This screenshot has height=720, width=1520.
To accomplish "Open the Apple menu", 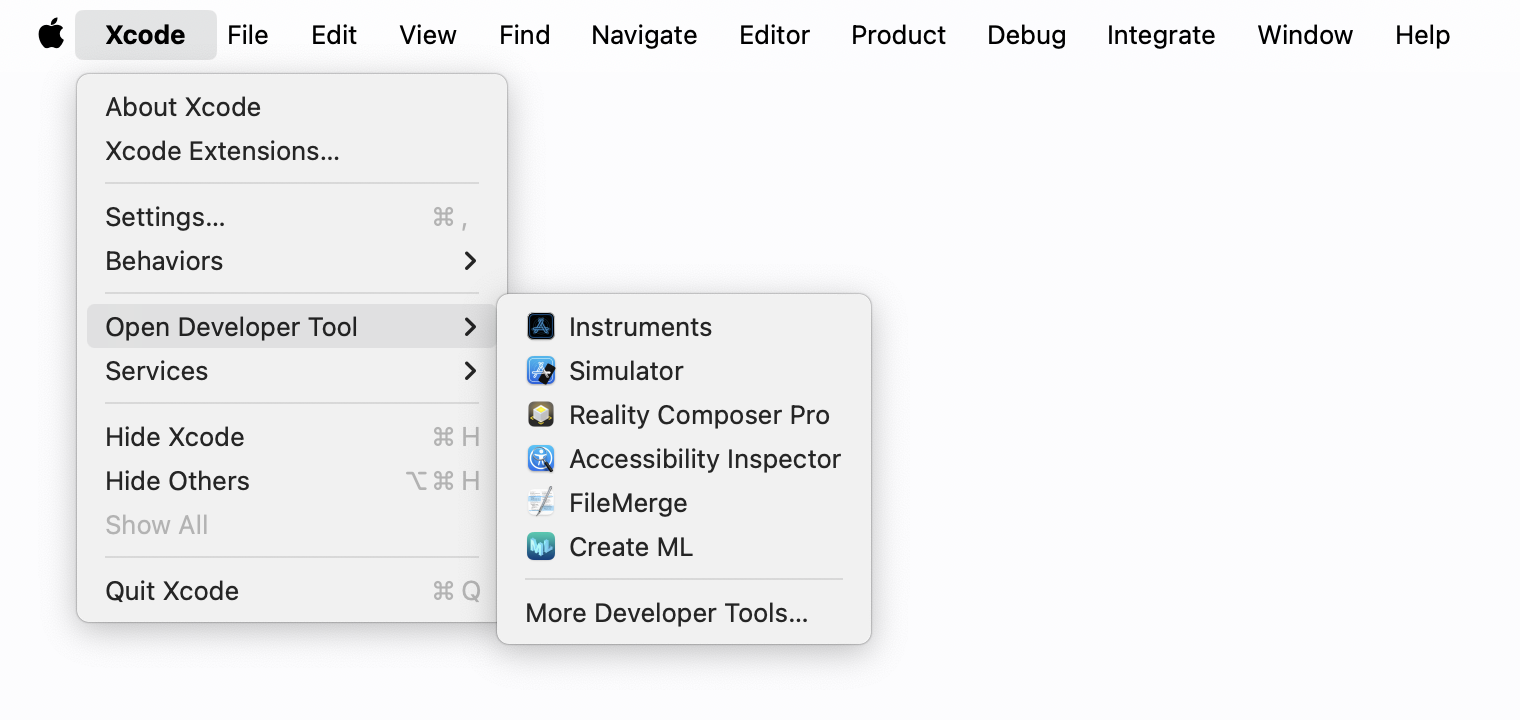I will [51, 34].
